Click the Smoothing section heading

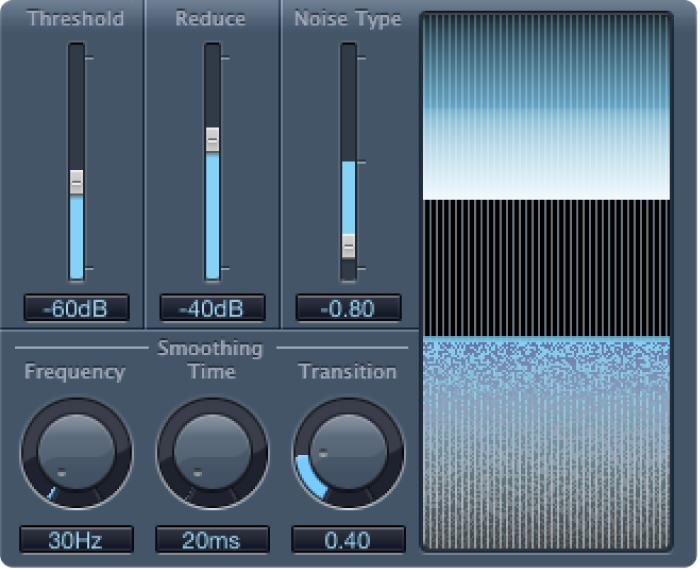210,349
